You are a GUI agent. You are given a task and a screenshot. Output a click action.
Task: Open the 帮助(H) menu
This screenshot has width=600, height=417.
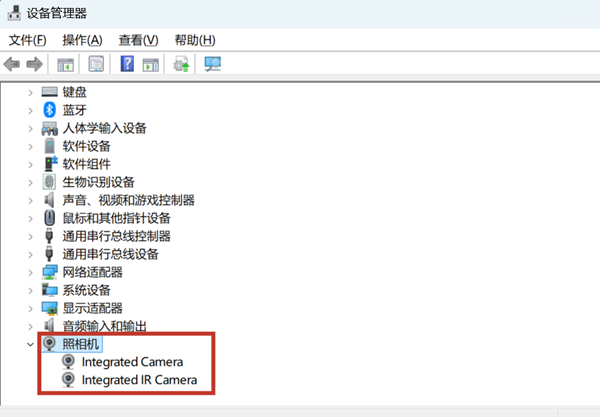click(194, 40)
